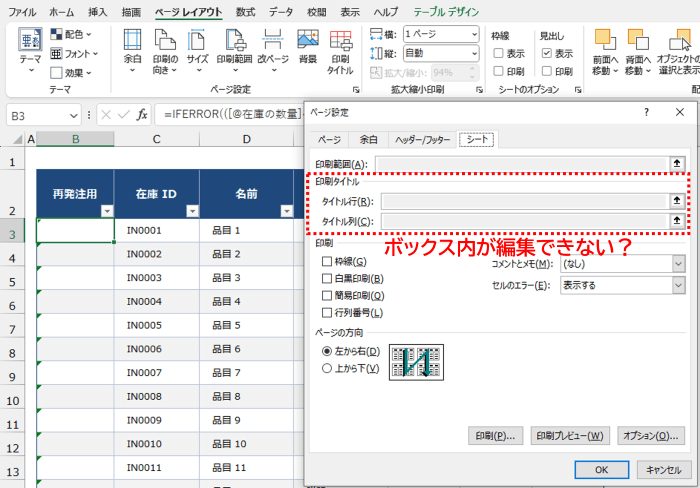Switch to the 数式 ribbon tab
Image resolution: width=700 pixels, height=488 pixels.
[246, 12]
